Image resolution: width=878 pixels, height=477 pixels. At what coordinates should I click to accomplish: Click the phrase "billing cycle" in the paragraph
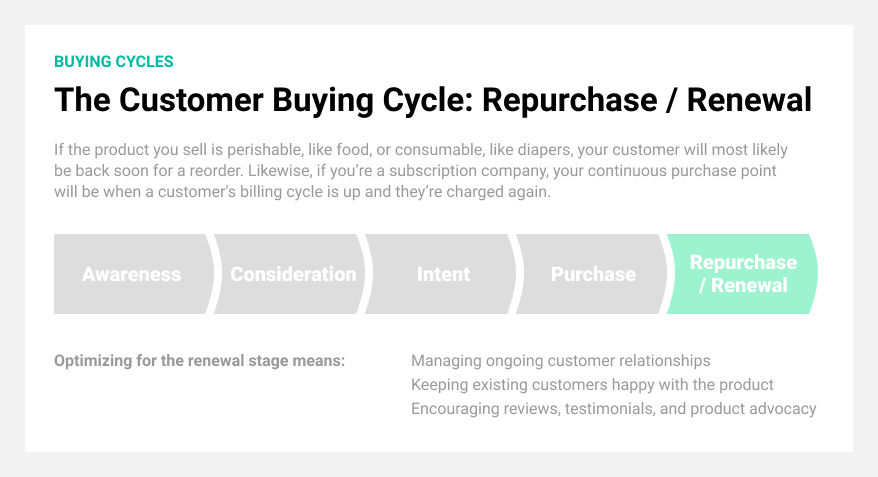point(351,192)
